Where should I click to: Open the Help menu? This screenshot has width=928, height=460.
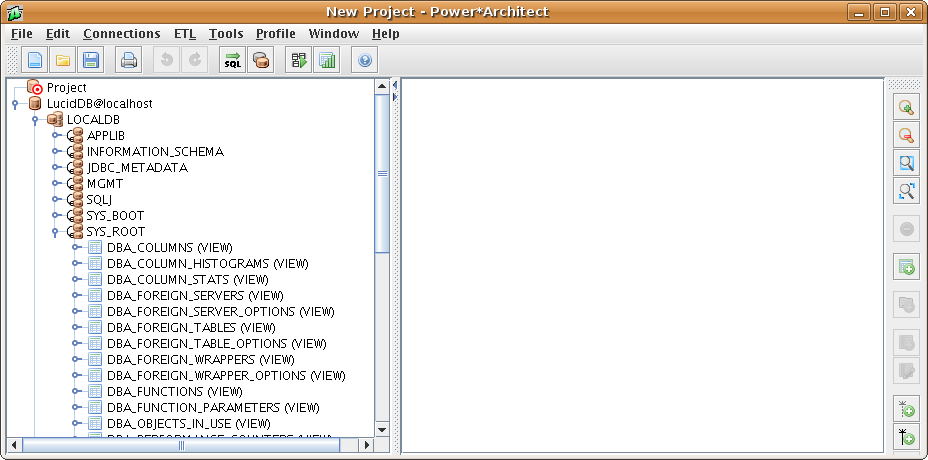[385, 34]
